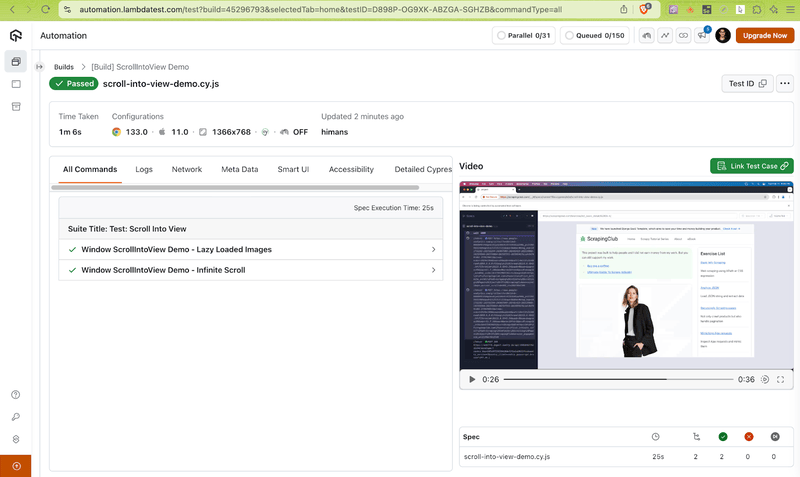Screen dimensions: 800x477
Task: Click the Cypress version icon in configurations
Action: click(265, 132)
